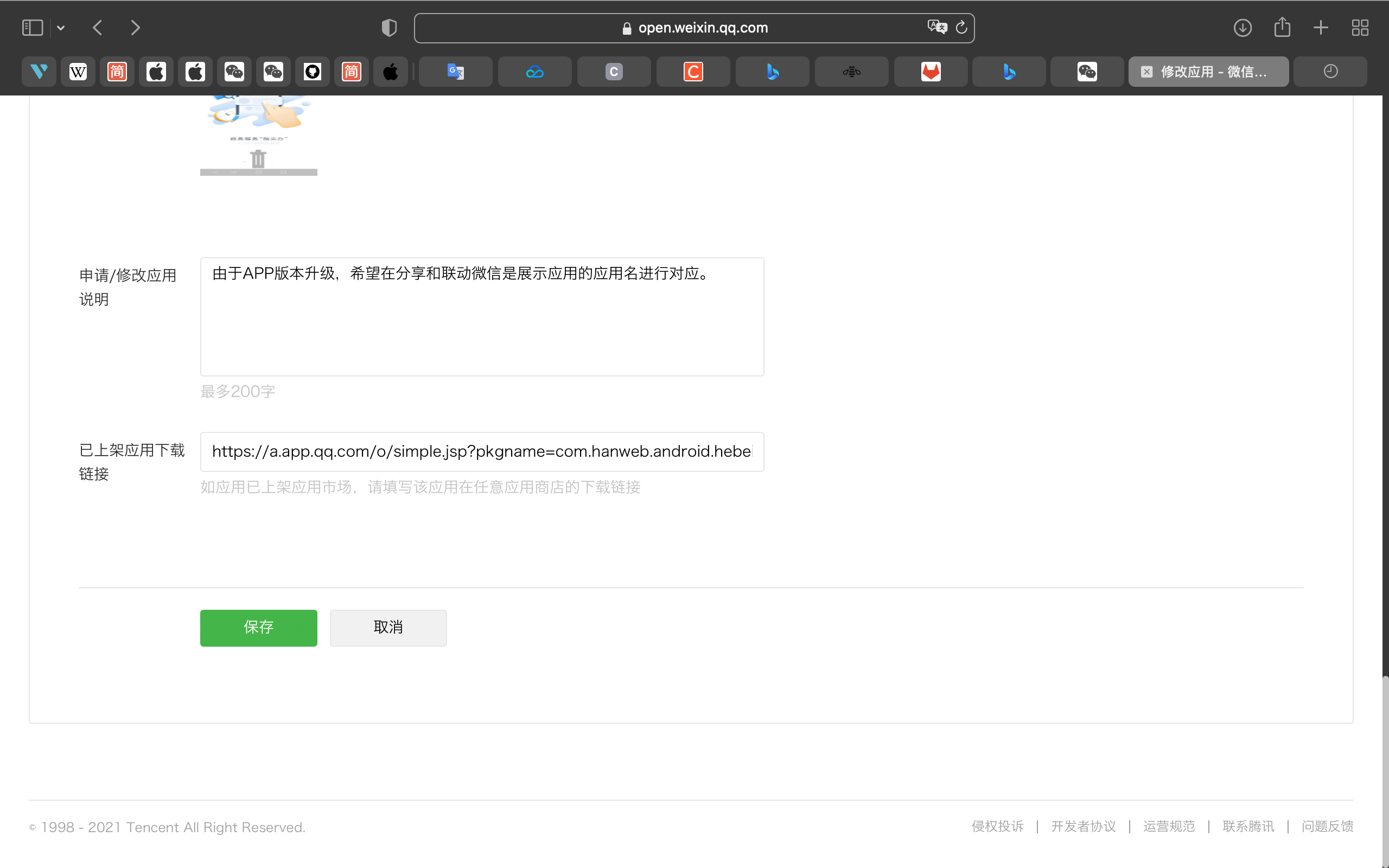Click the trash icon under screenshot thumbnail

pos(258,158)
